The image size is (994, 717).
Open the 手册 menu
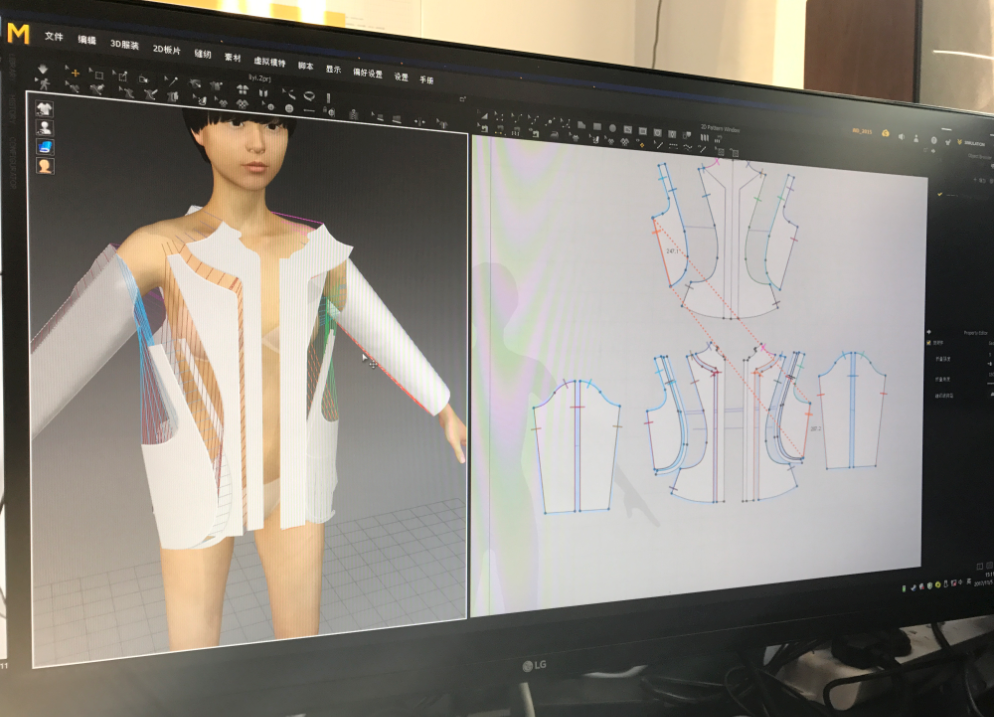[x=427, y=79]
